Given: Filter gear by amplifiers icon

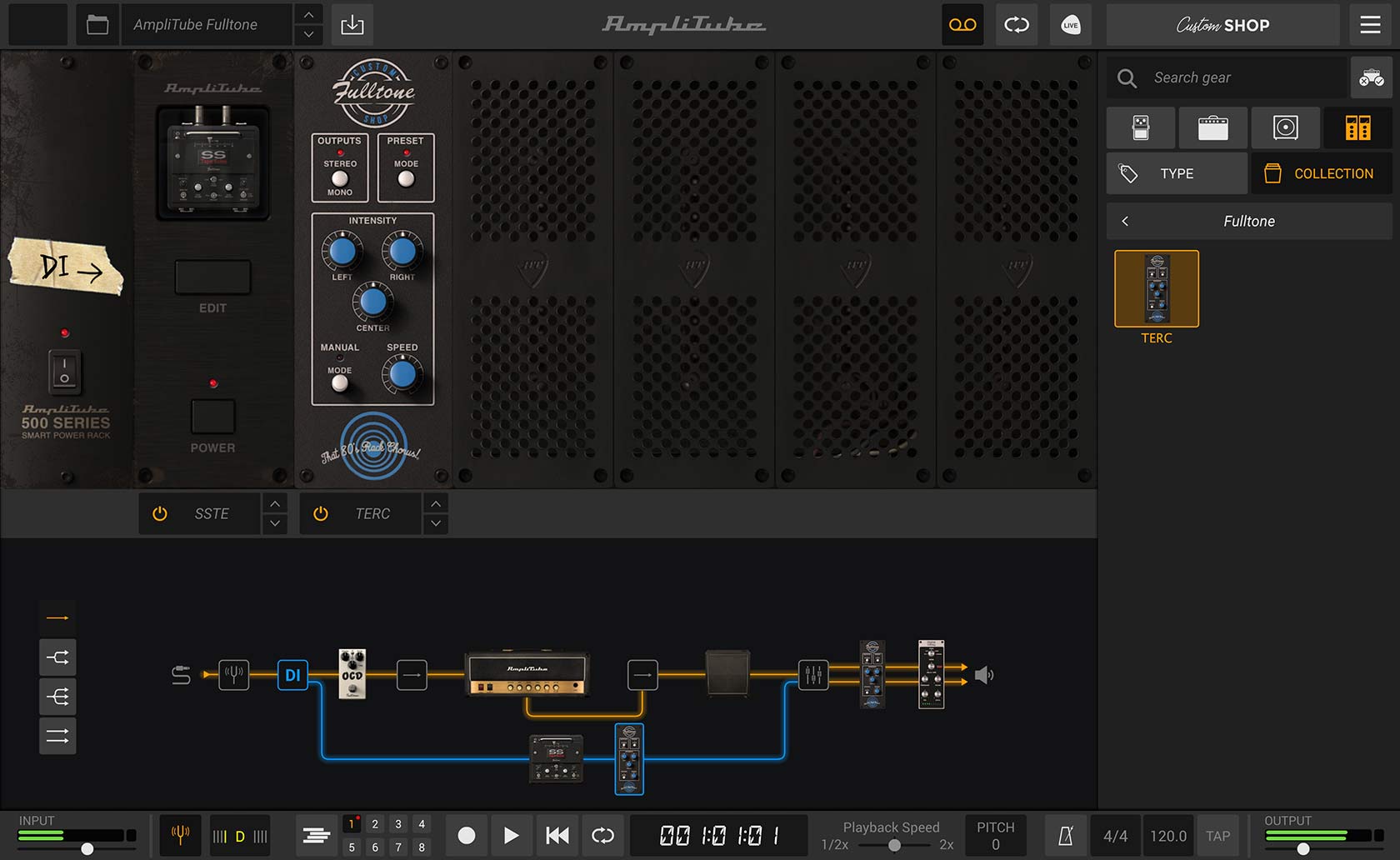Looking at the screenshot, I should coord(1212,127).
